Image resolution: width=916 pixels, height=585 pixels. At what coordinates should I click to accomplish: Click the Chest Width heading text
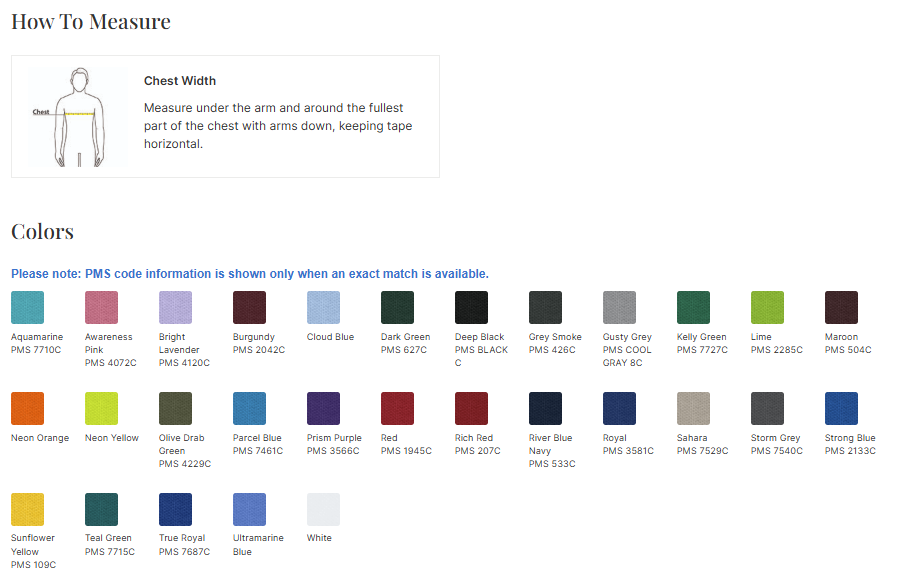[x=180, y=81]
